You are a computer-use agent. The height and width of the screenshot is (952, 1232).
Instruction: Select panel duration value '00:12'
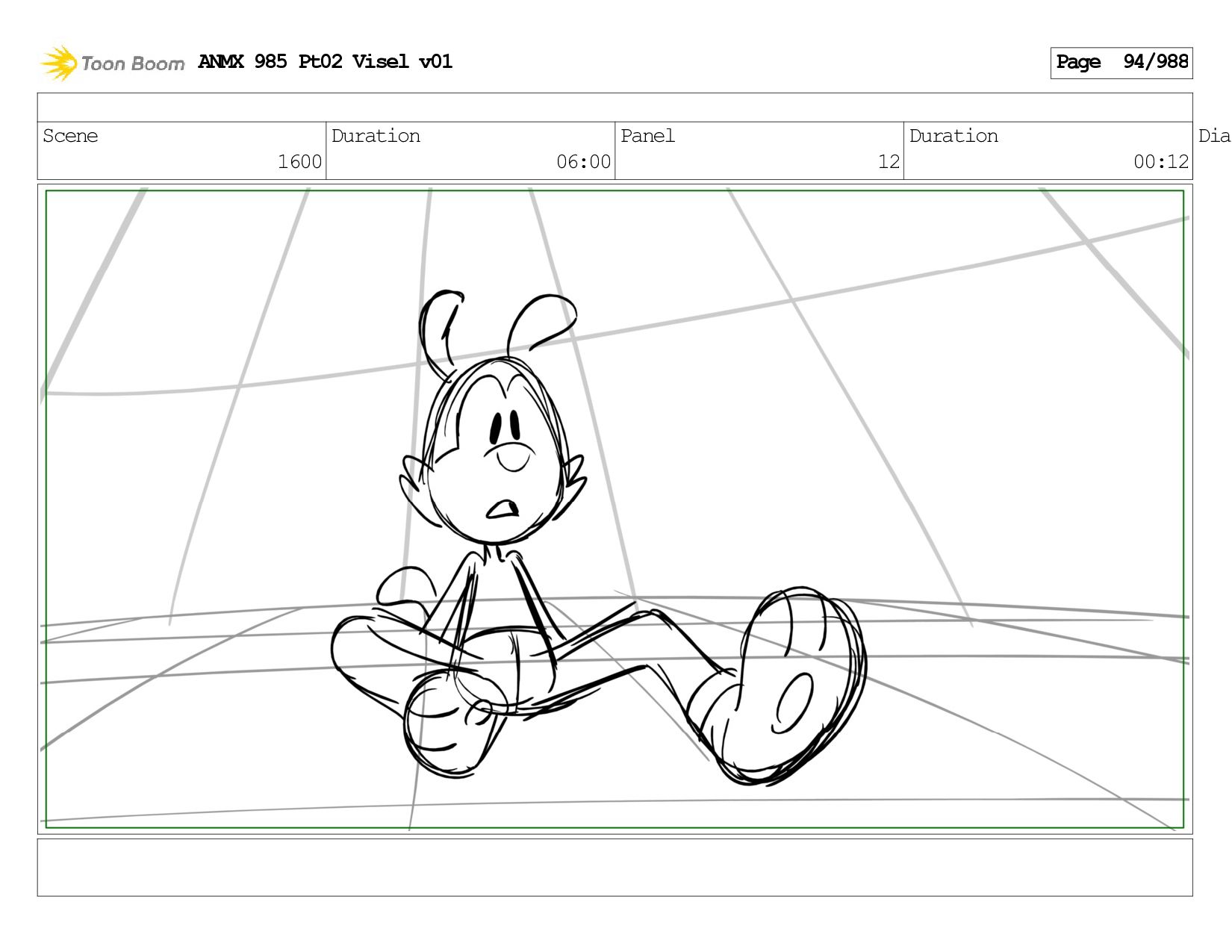pos(1160,162)
